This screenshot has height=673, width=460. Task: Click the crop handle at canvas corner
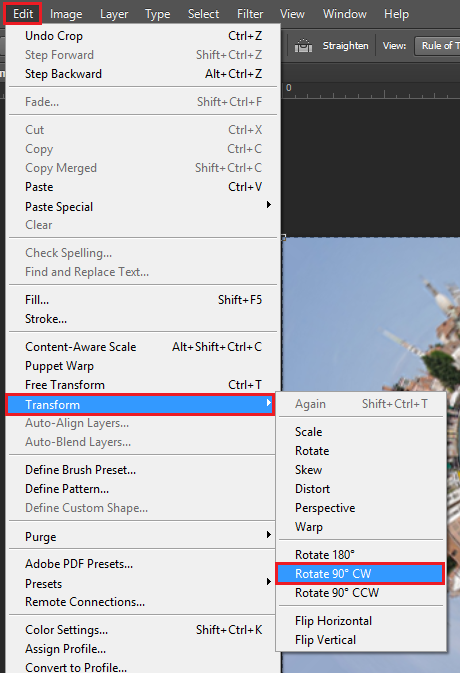point(284,237)
